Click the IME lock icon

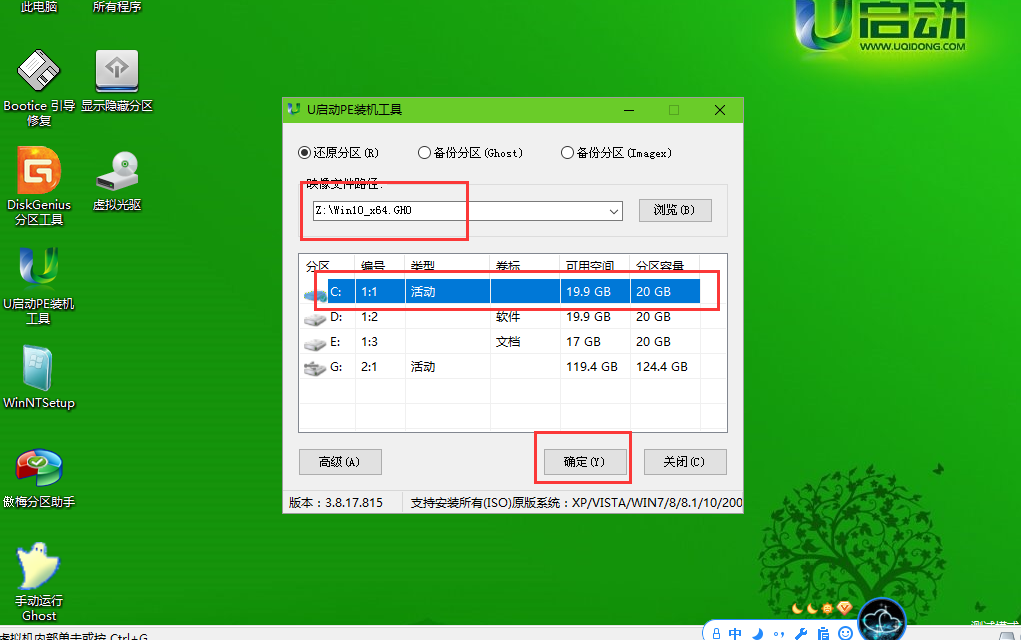(x=716, y=633)
